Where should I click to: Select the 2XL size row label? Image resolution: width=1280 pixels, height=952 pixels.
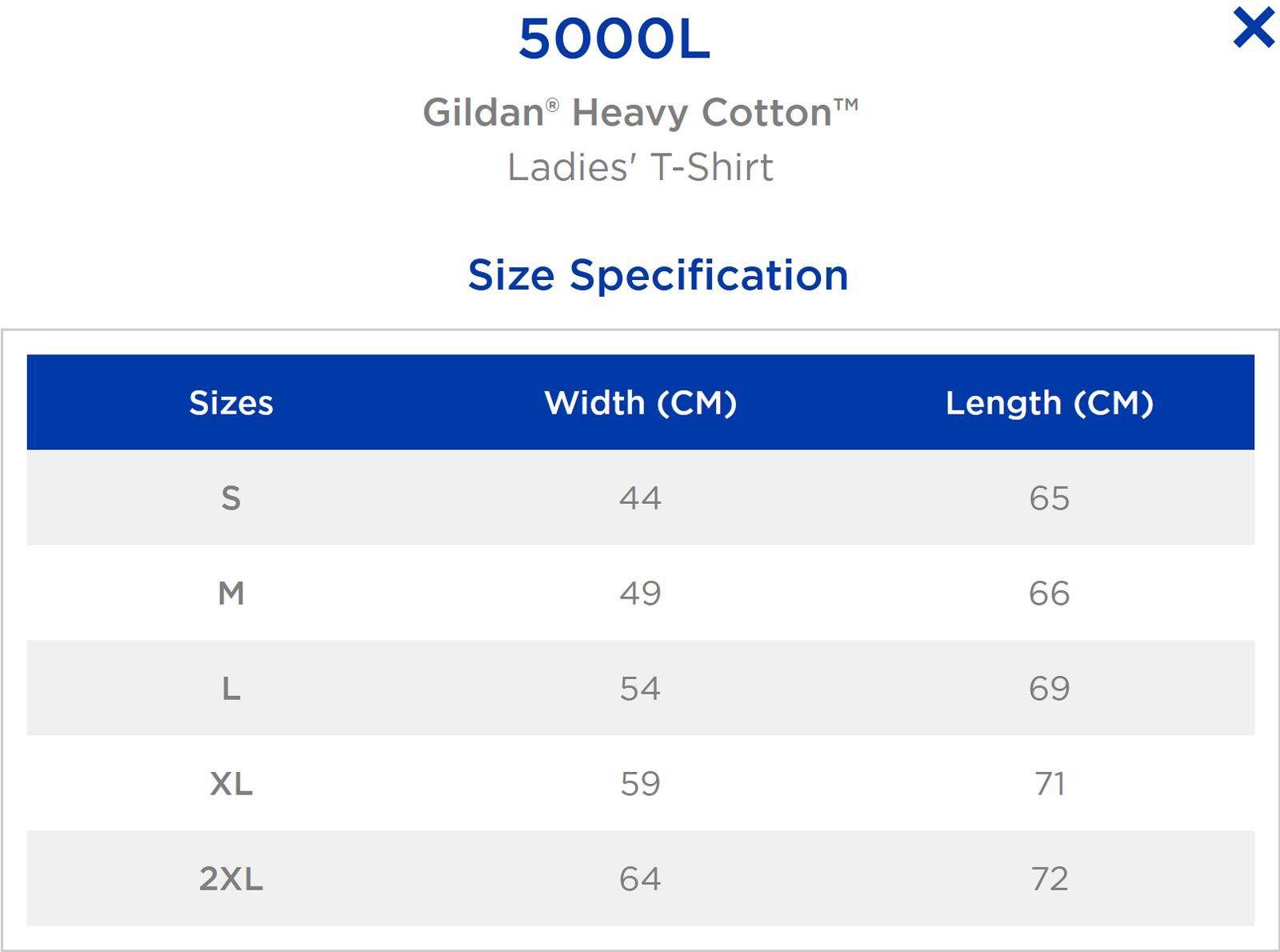pyautogui.click(x=231, y=878)
